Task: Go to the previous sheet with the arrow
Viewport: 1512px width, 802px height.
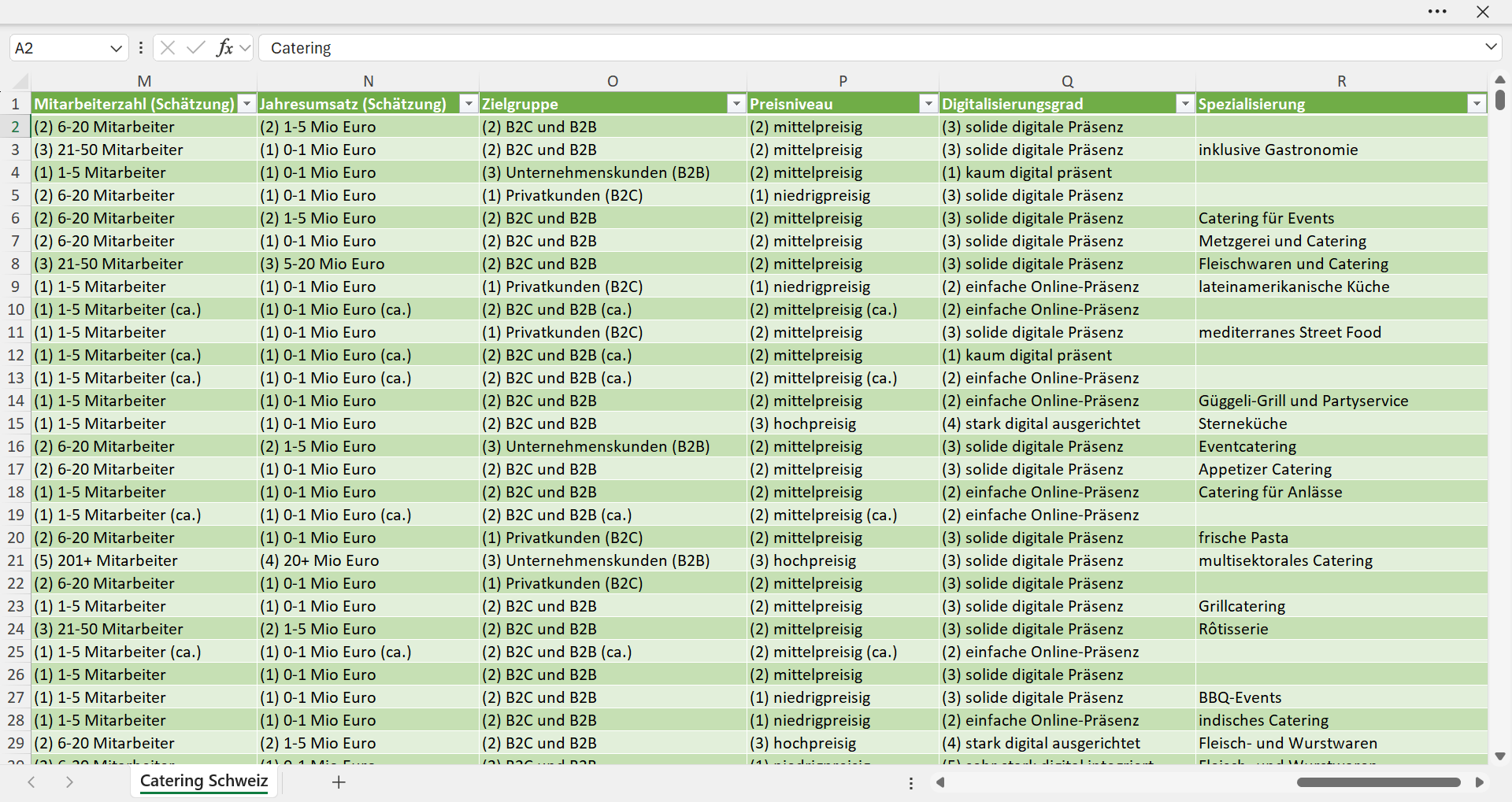Action: 31,782
